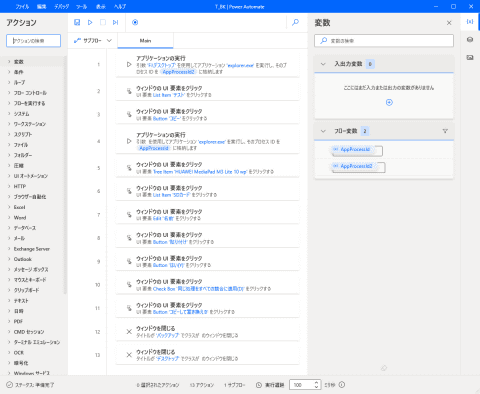Click the Run next action icon
The image size is (480, 394).
(x=116, y=22)
